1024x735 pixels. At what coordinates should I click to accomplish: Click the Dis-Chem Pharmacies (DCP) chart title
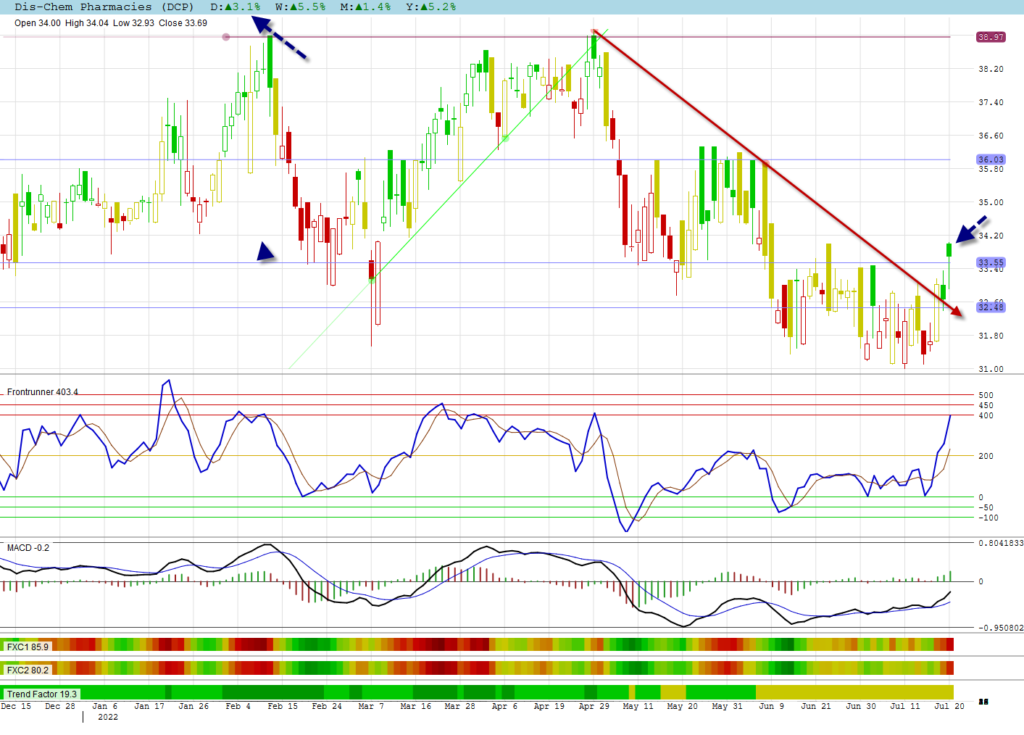pos(104,7)
